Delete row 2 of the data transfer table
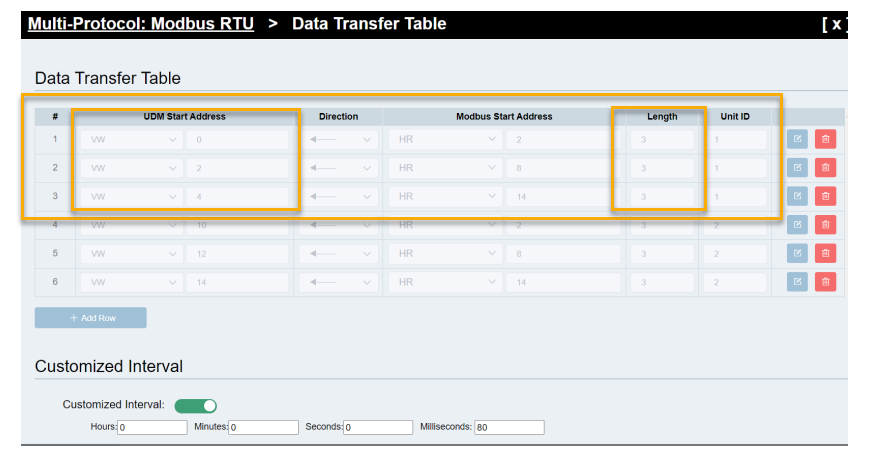 [x=825, y=167]
